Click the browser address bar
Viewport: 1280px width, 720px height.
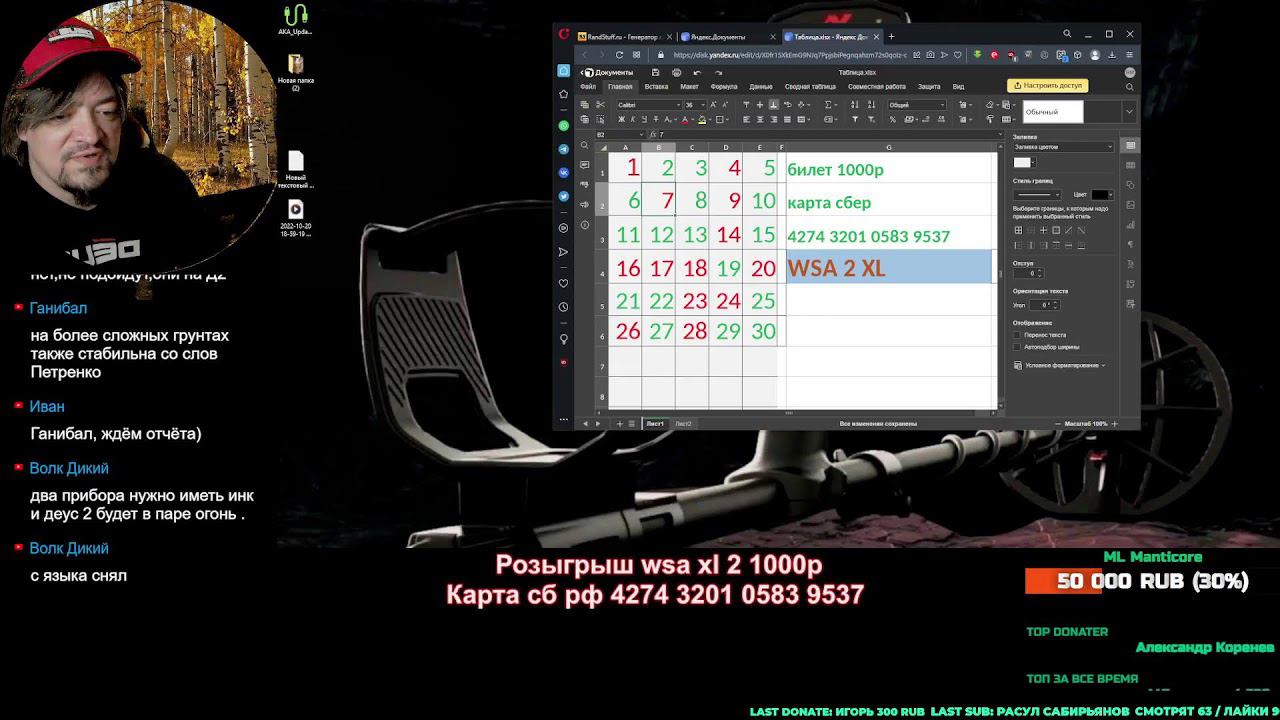click(x=790, y=55)
